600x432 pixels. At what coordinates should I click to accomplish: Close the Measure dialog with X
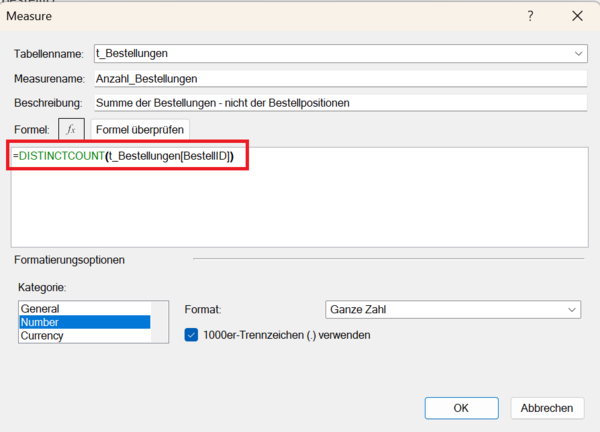tap(578, 16)
